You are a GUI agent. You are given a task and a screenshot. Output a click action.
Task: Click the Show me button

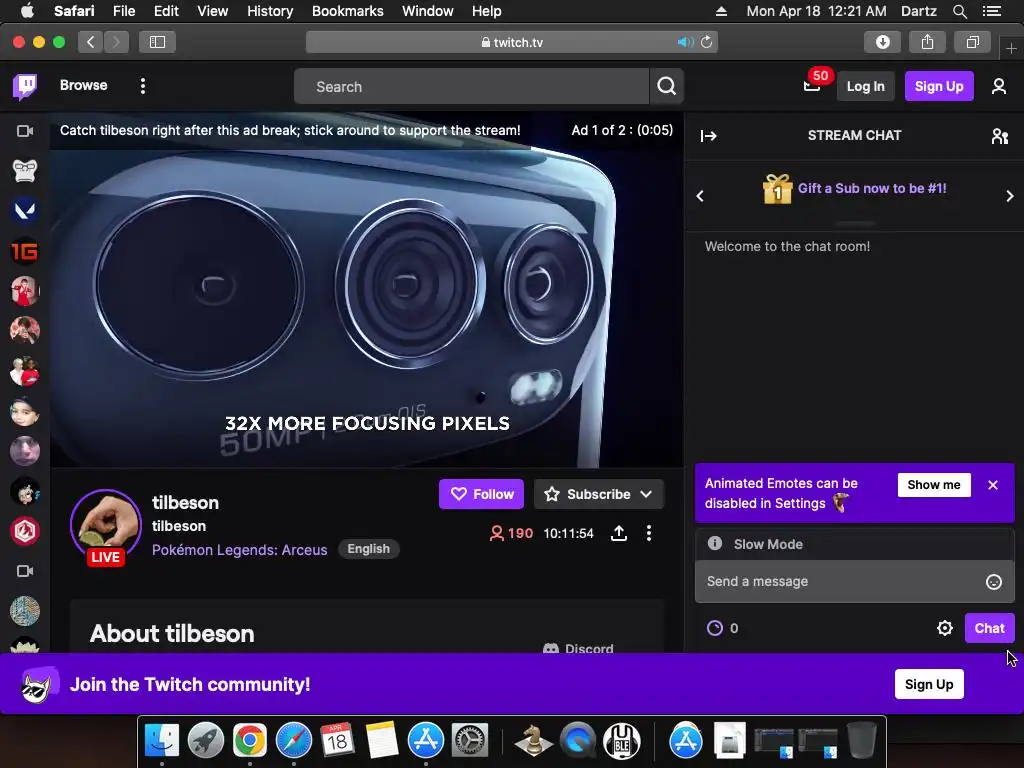click(934, 485)
